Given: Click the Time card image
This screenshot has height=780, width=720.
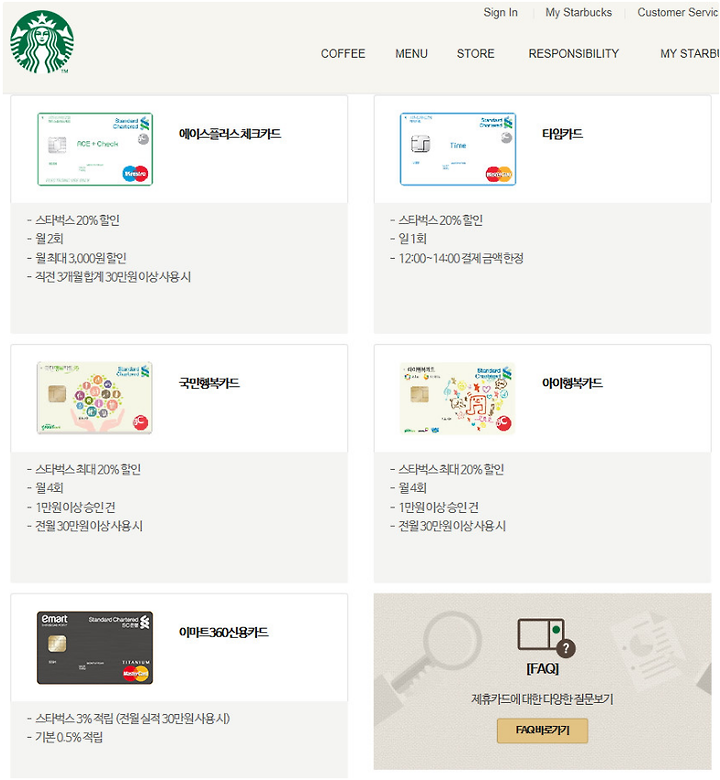Looking at the screenshot, I should click(x=458, y=149).
